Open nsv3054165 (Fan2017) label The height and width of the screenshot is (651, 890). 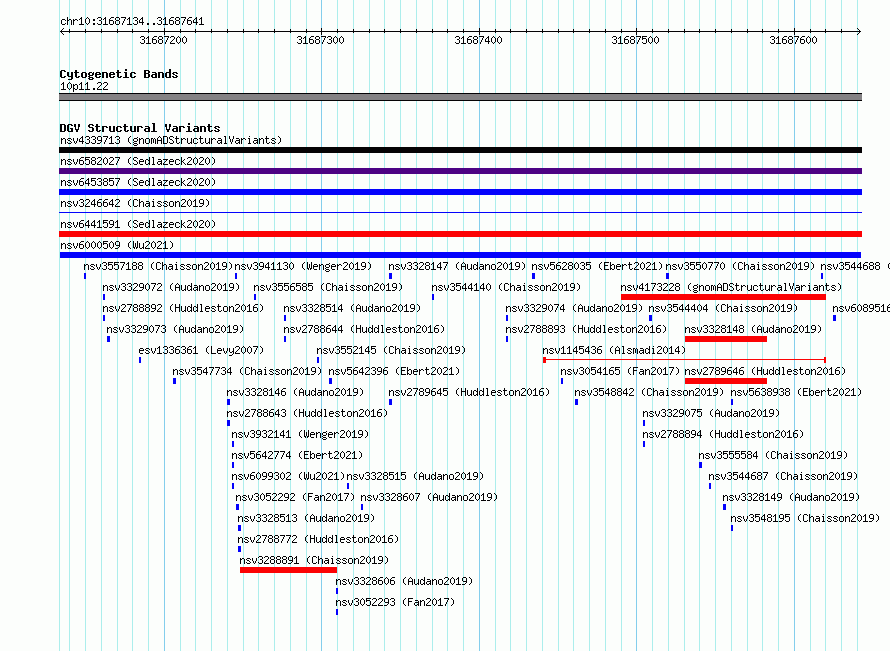click(620, 371)
